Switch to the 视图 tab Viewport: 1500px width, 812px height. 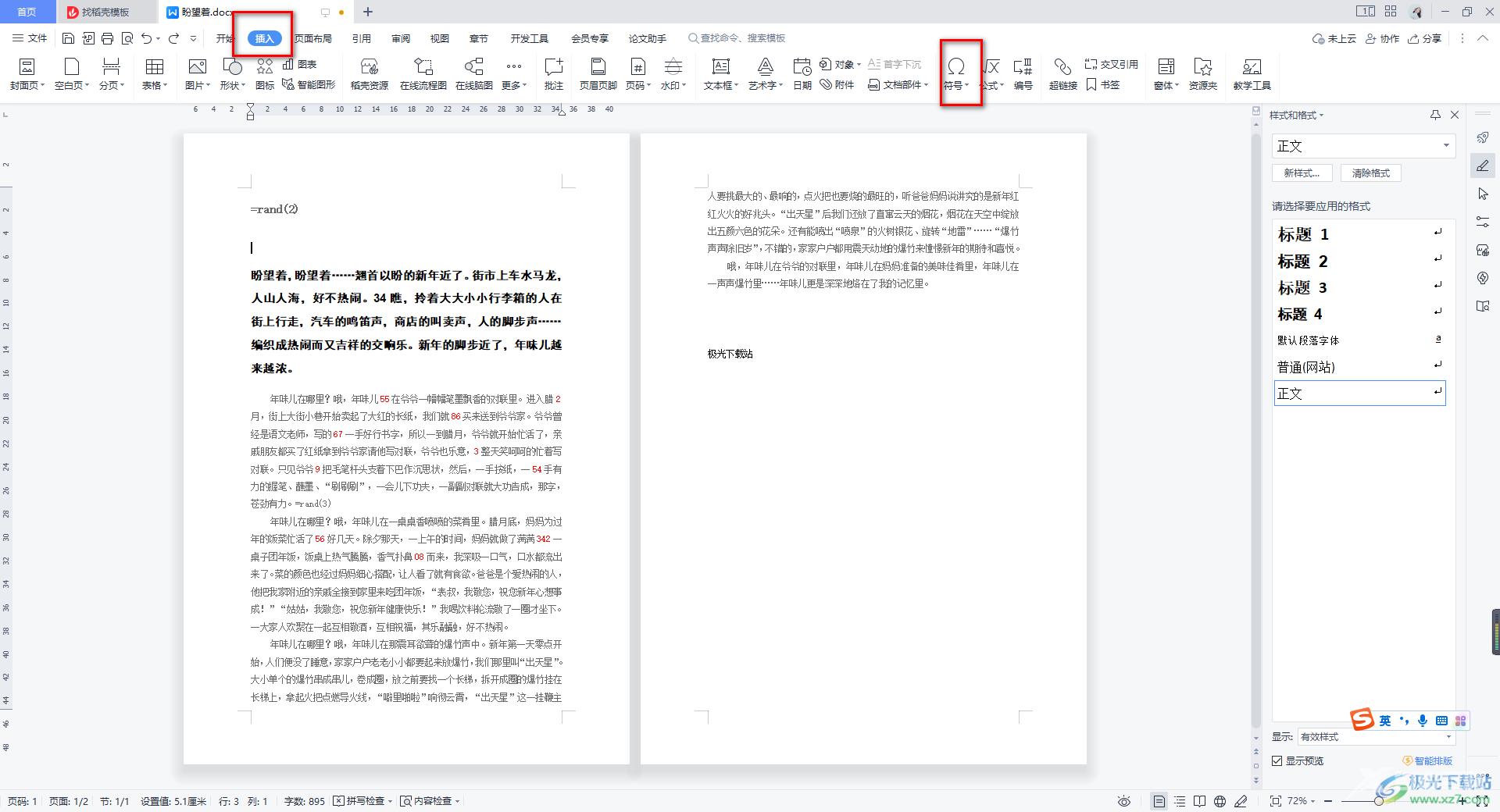[x=440, y=38]
